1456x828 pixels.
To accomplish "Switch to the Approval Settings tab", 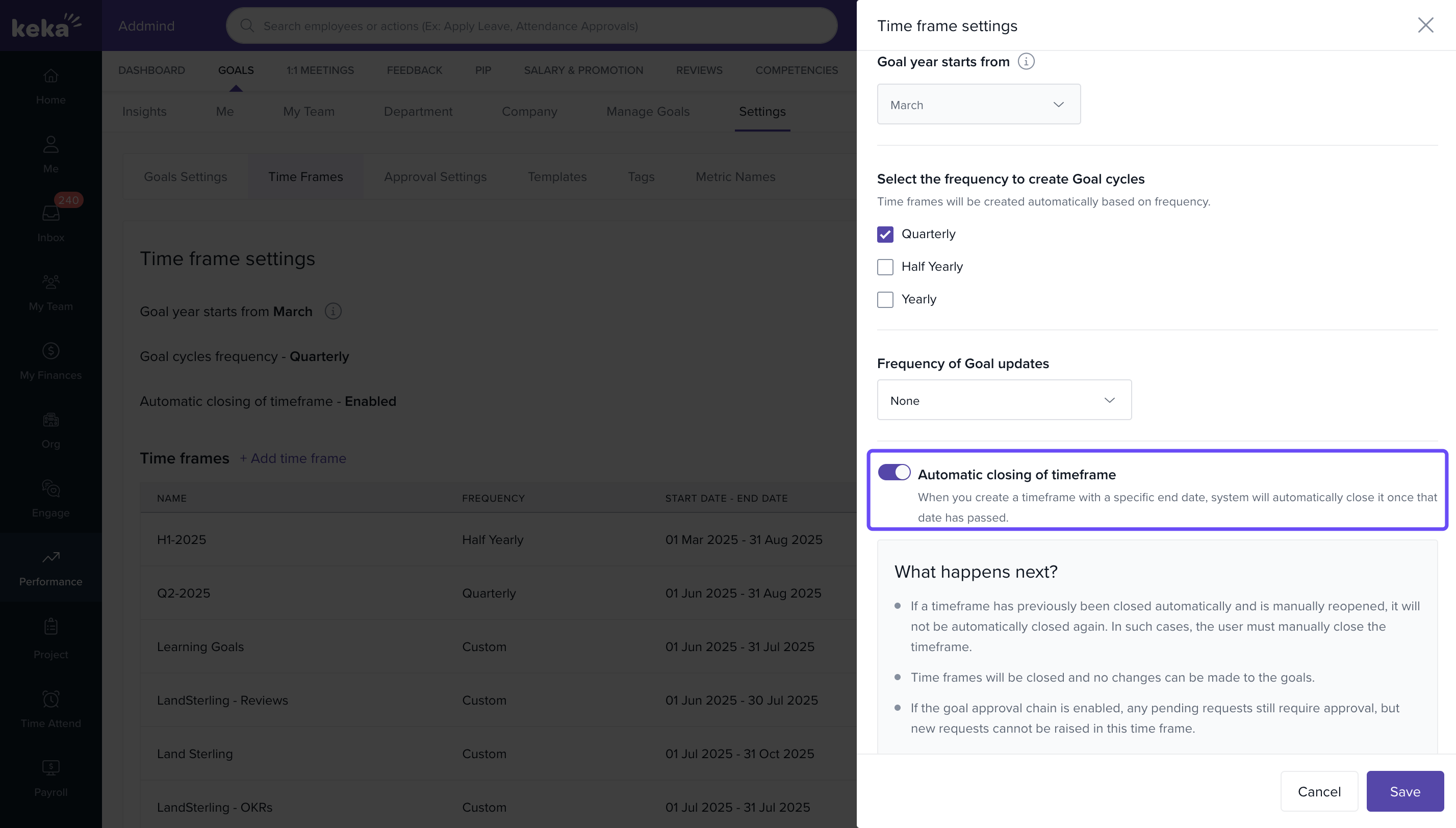I will pos(435,177).
